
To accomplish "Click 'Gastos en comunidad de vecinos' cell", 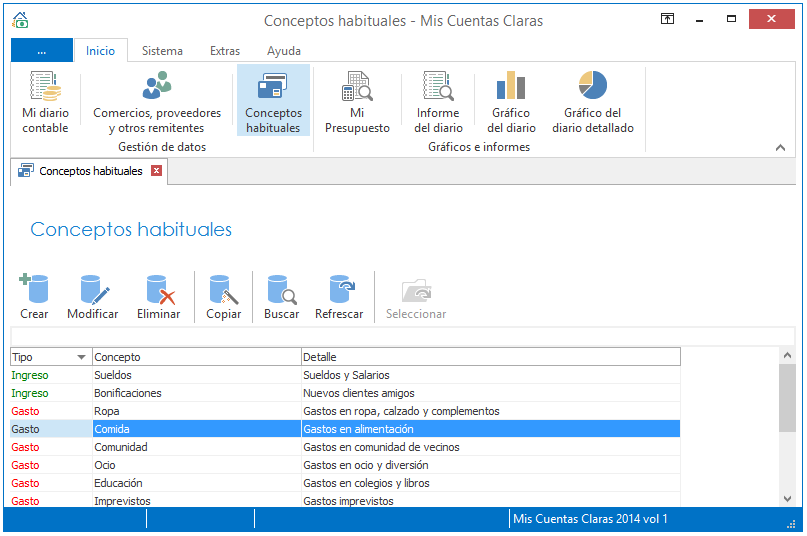I will tap(490, 447).
